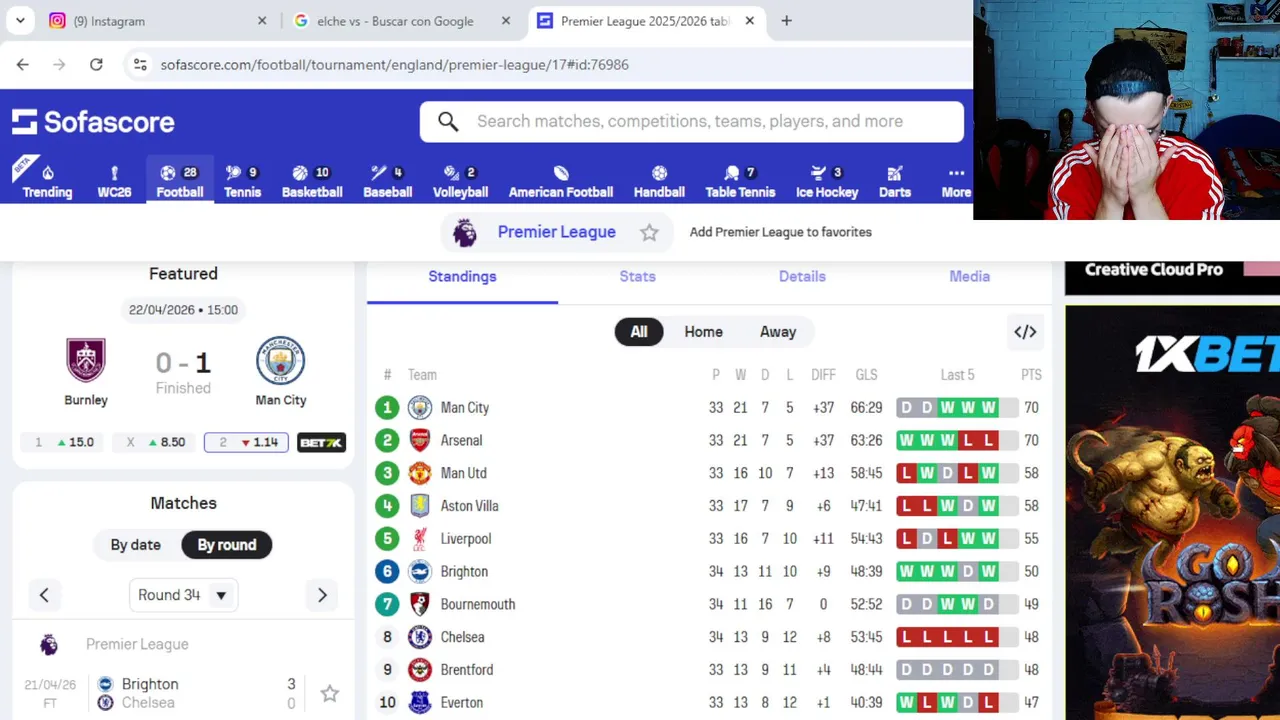Select the Handball sport icon
This screenshot has width=1280, height=720.
click(659, 181)
